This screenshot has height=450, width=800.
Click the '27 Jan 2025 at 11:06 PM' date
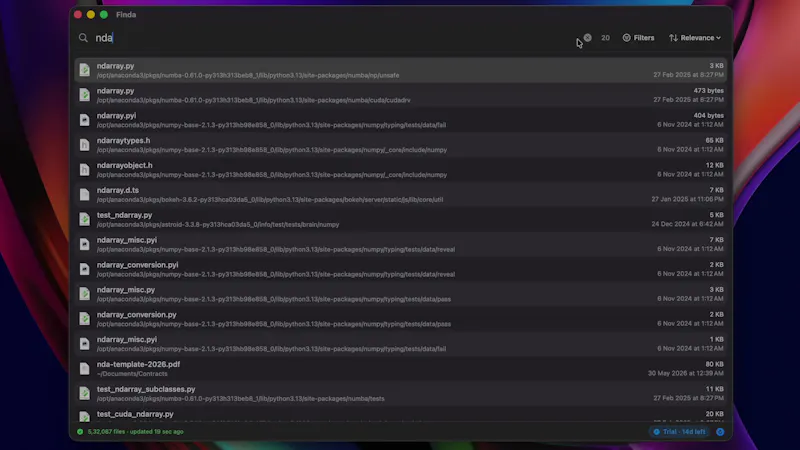pos(687,199)
